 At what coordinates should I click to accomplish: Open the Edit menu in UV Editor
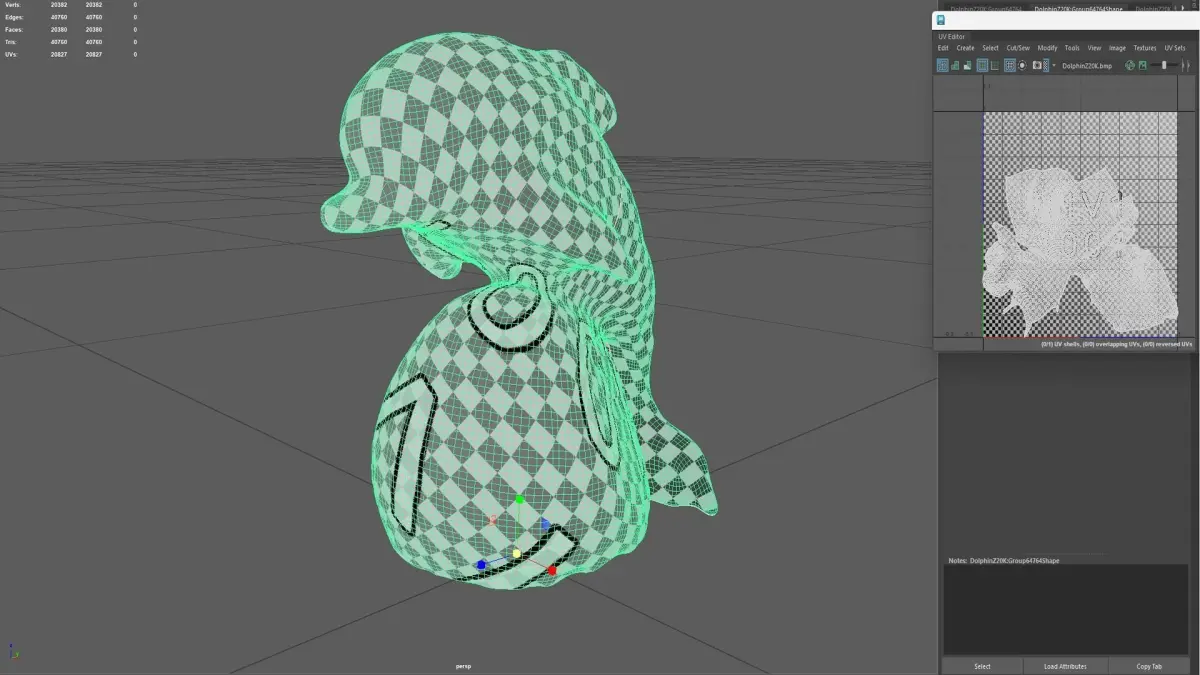pyautogui.click(x=943, y=48)
